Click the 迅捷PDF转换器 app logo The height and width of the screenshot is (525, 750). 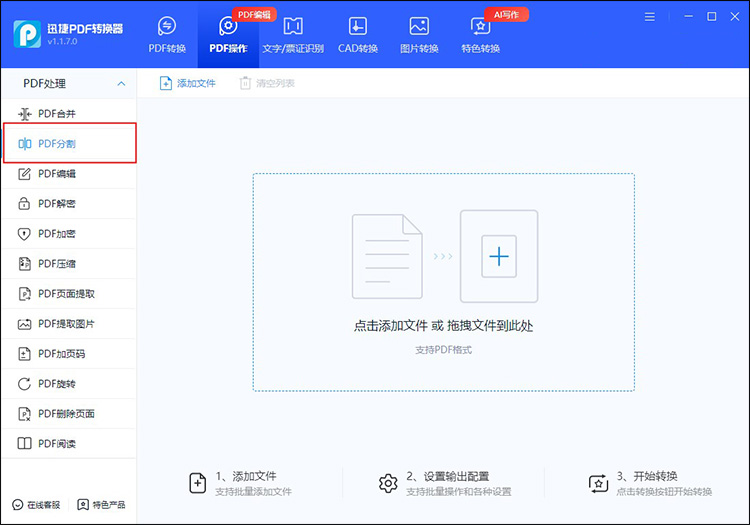tap(27, 34)
